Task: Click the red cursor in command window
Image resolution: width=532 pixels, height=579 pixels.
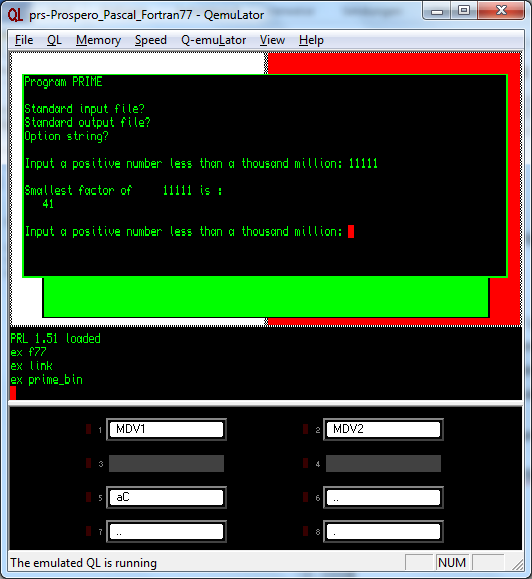Action: tap(13, 393)
